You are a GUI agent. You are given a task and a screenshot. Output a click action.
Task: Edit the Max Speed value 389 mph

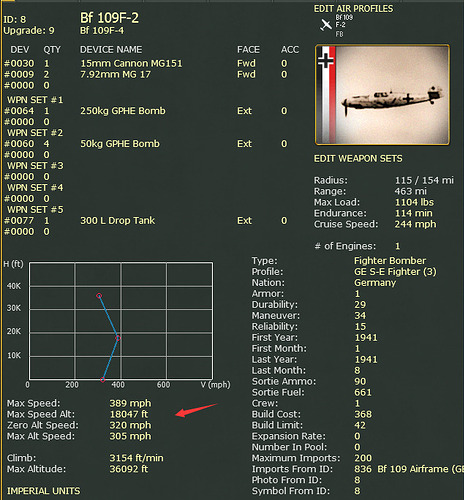click(x=130, y=403)
